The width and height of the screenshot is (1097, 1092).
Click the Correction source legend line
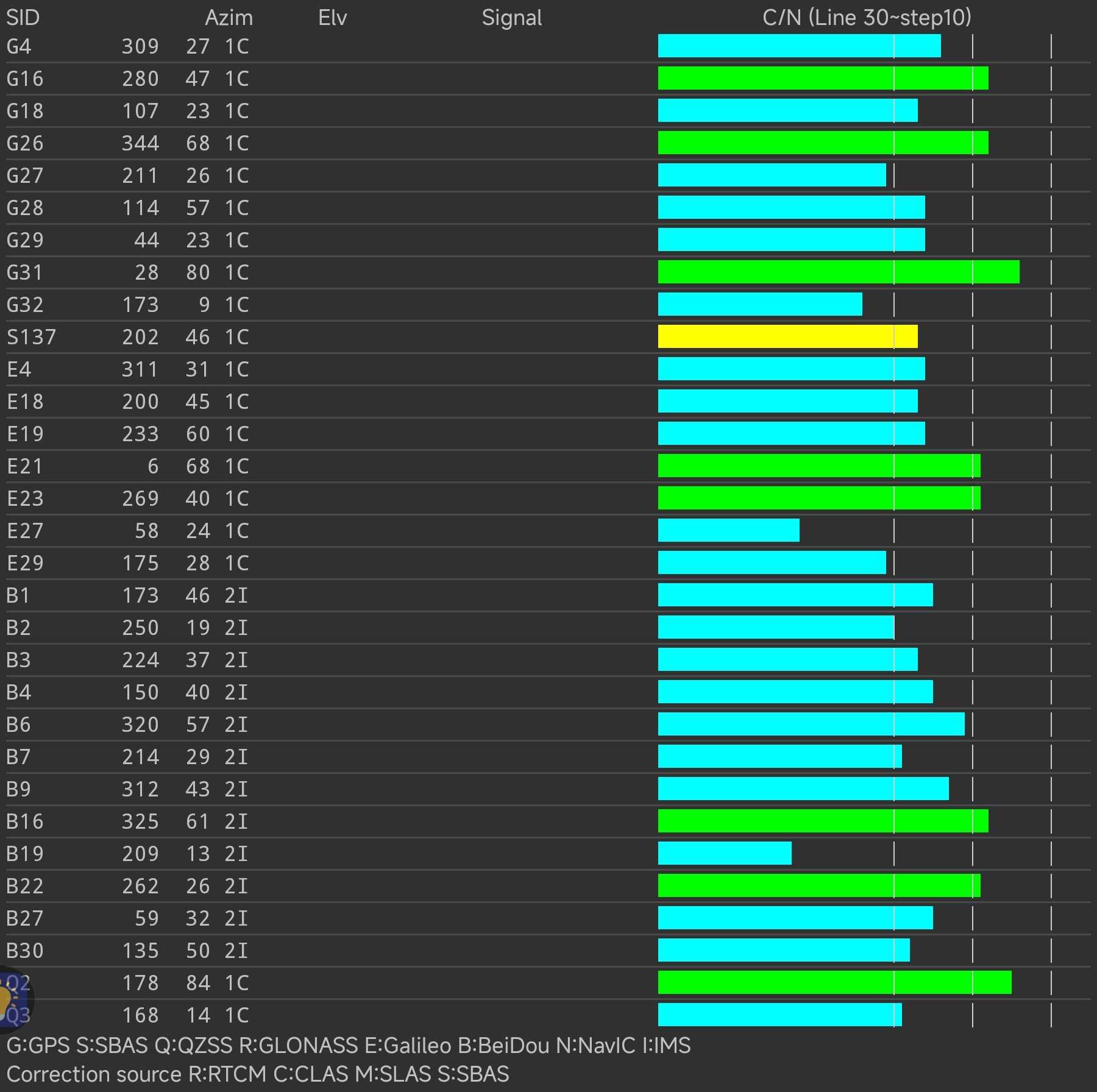(x=257, y=1074)
